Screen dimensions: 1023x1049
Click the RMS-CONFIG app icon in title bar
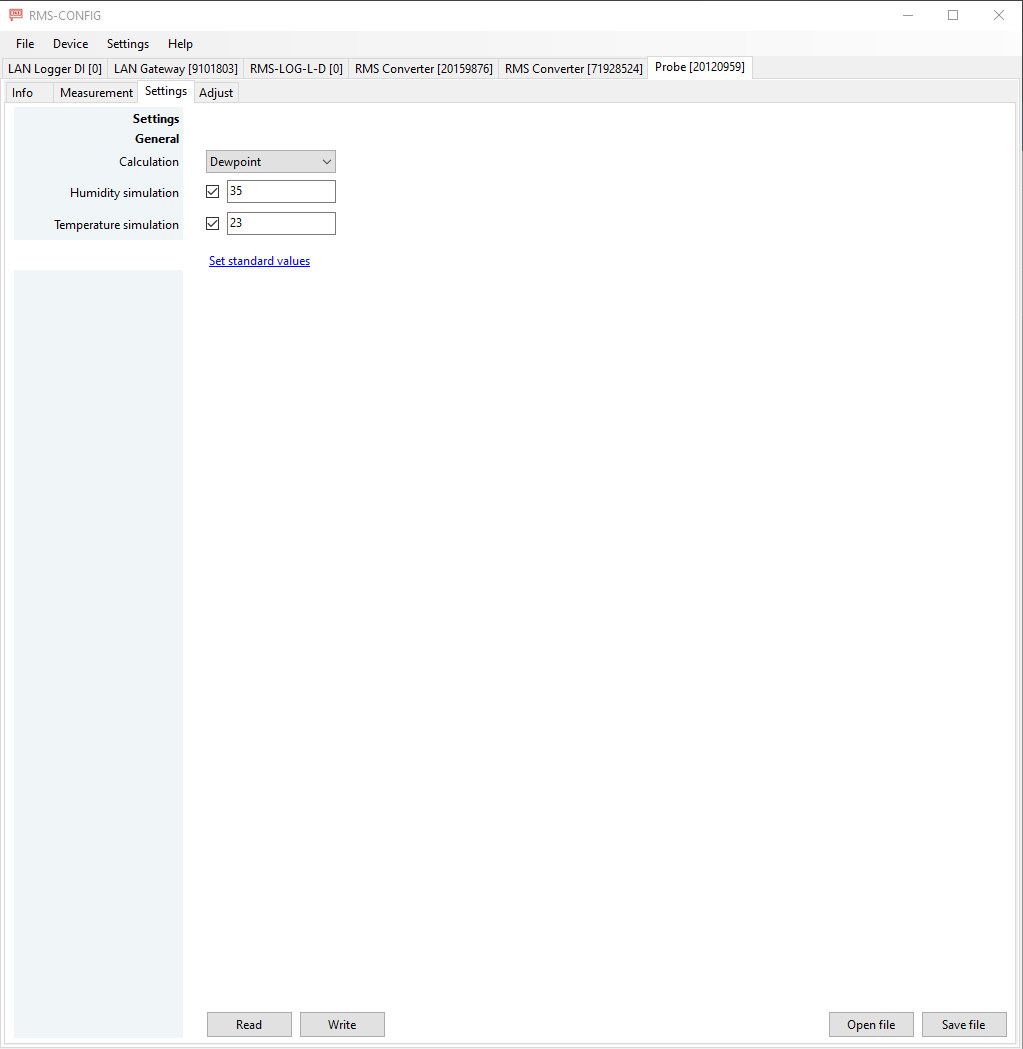(15, 15)
